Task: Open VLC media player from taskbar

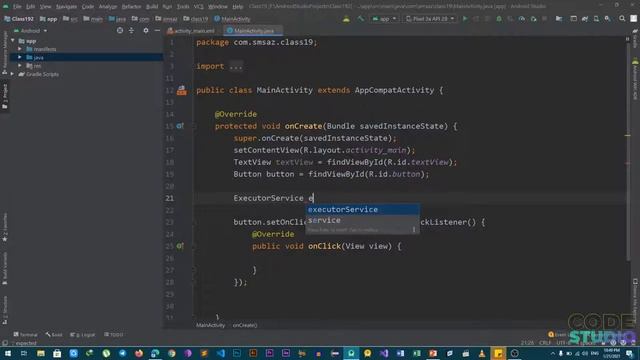Action: (482, 353)
